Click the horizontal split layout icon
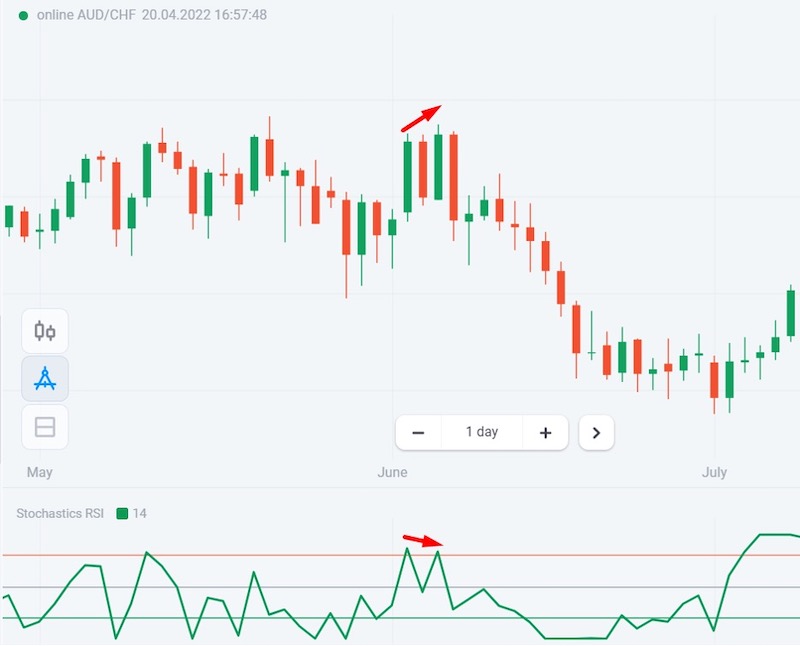Viewport: 800px width, 646px height. click(45, 427)
